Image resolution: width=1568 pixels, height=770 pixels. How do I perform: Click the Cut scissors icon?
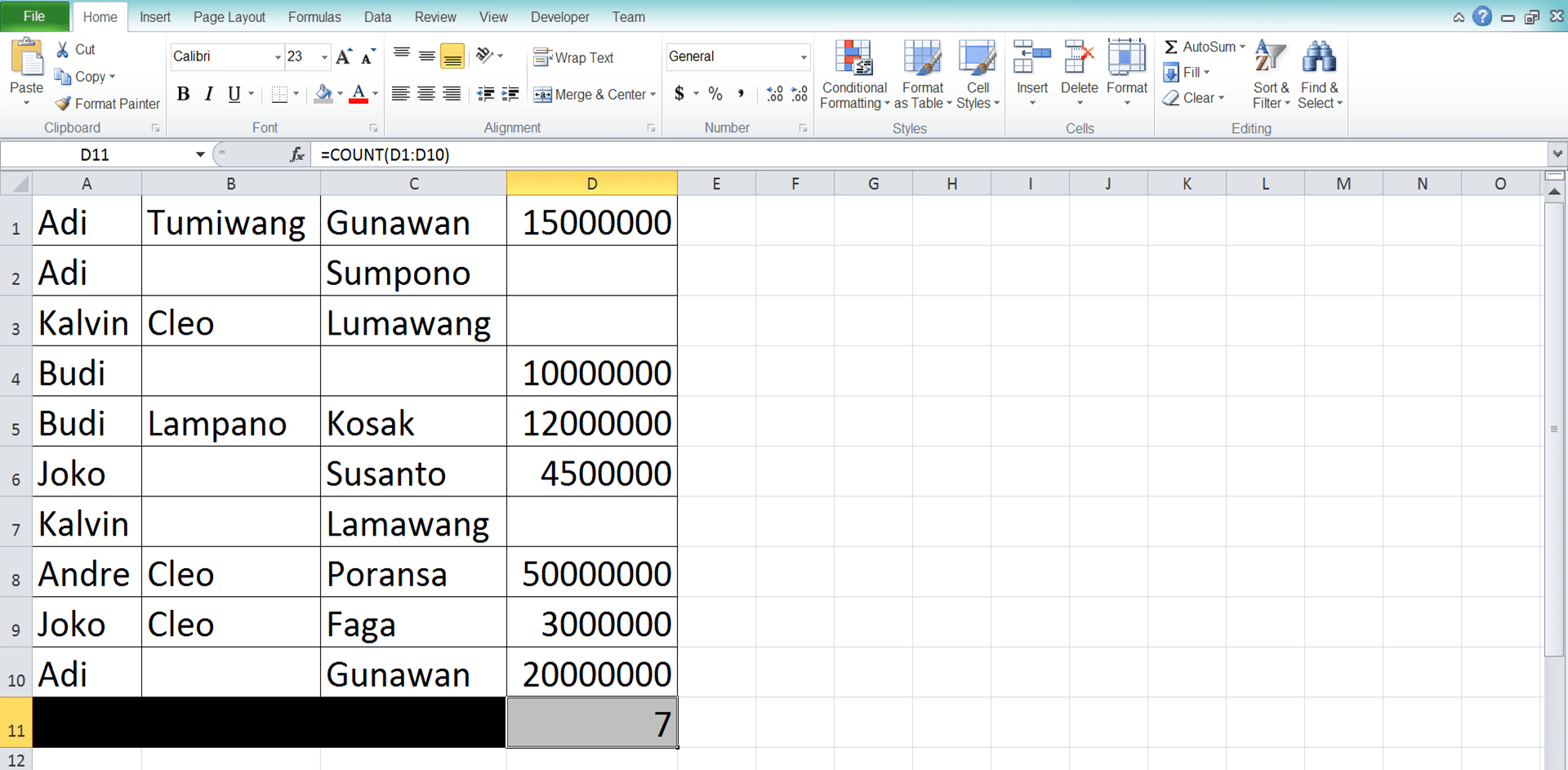[63, 50]
